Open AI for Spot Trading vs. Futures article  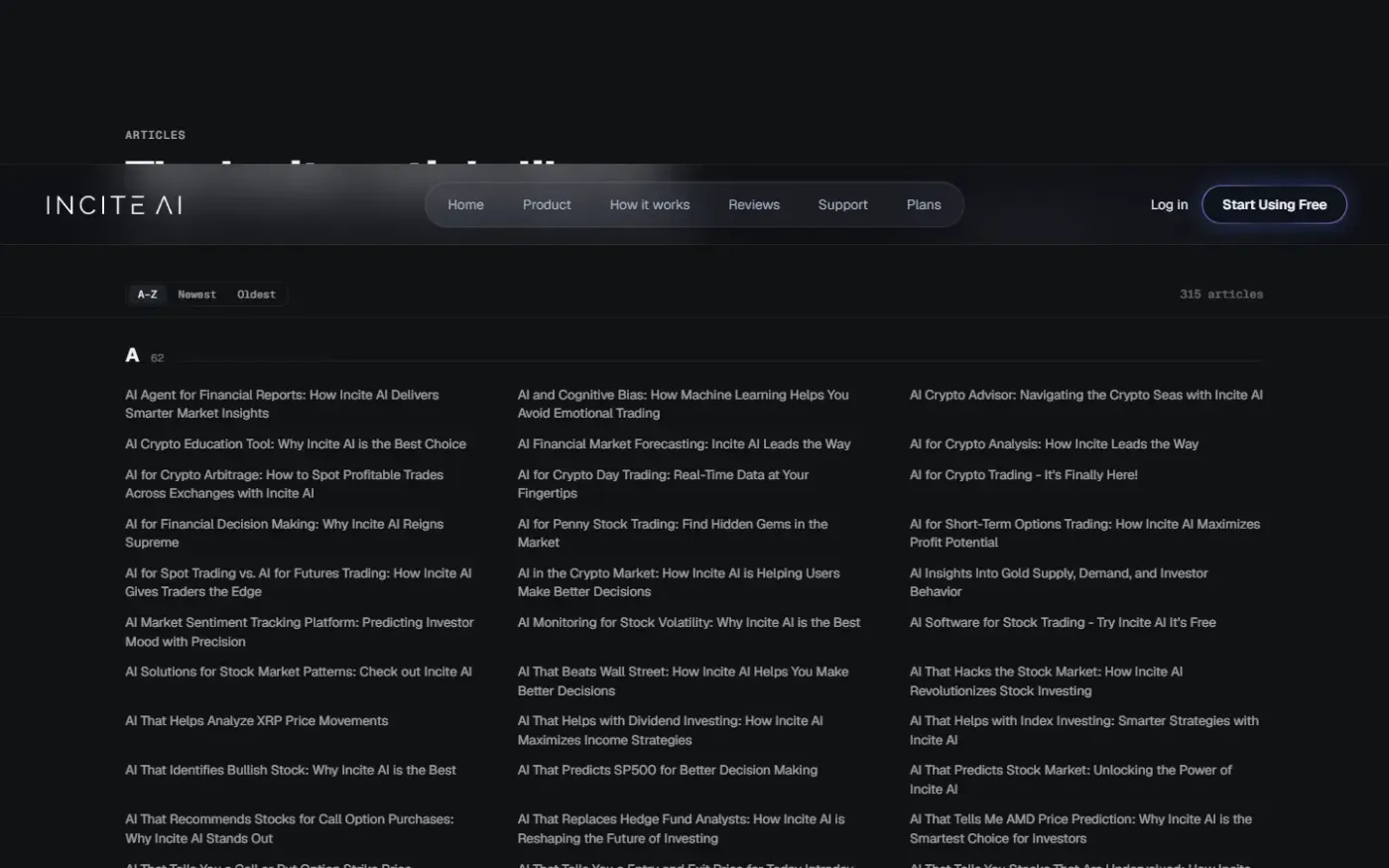click(298, 582)
